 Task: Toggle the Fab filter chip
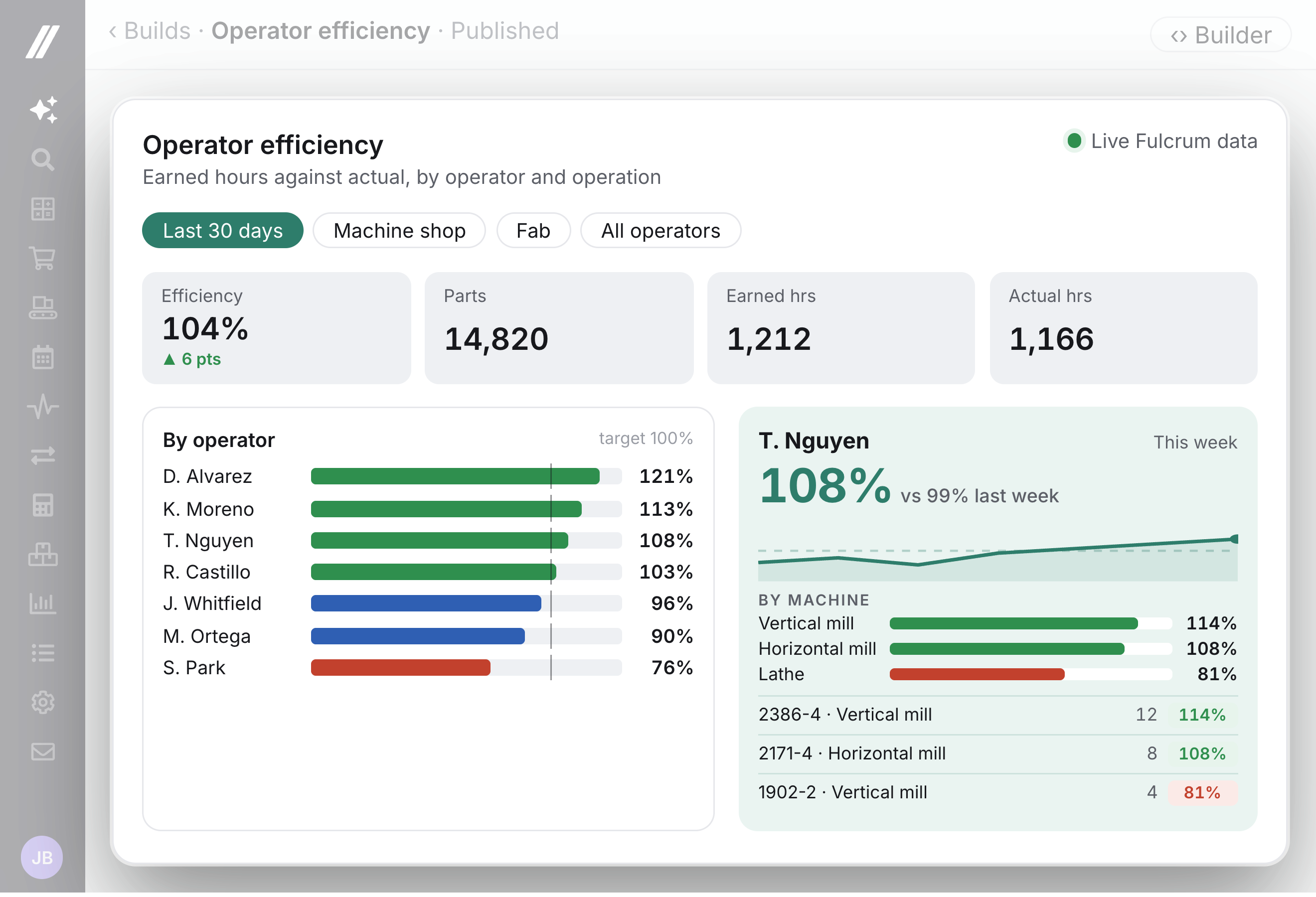click(533, 231)
